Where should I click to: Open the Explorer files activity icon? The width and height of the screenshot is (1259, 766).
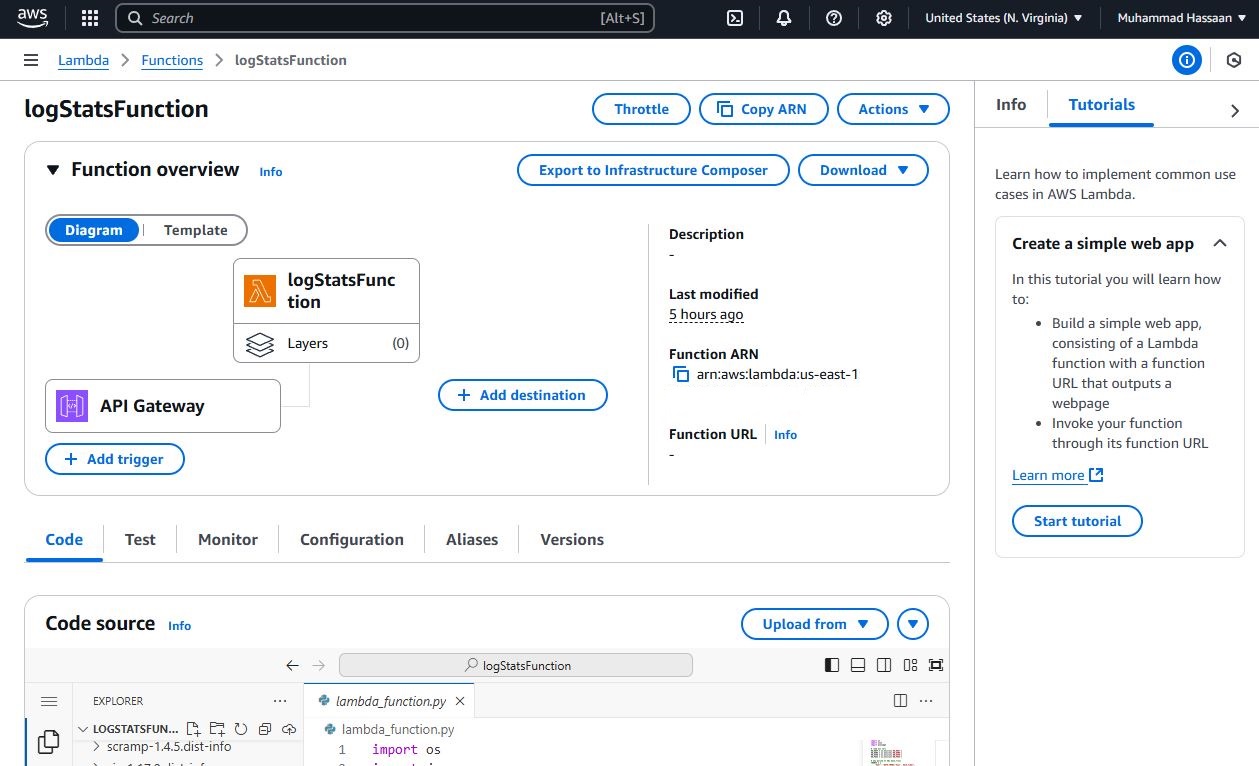click(x=48, y=742)
